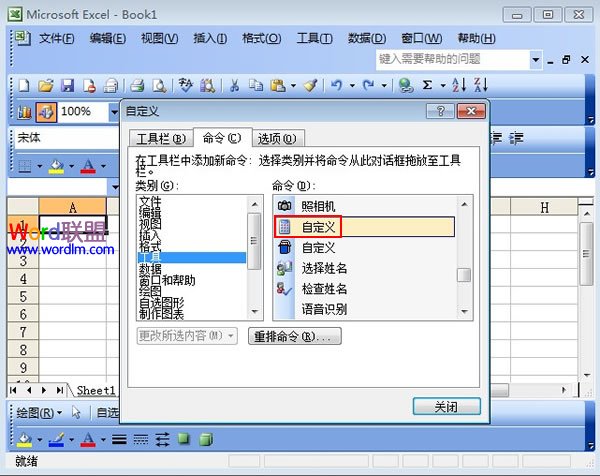Choose the 选择姓名 command
This screenshot has width=600, height=476.
(365, 268)
